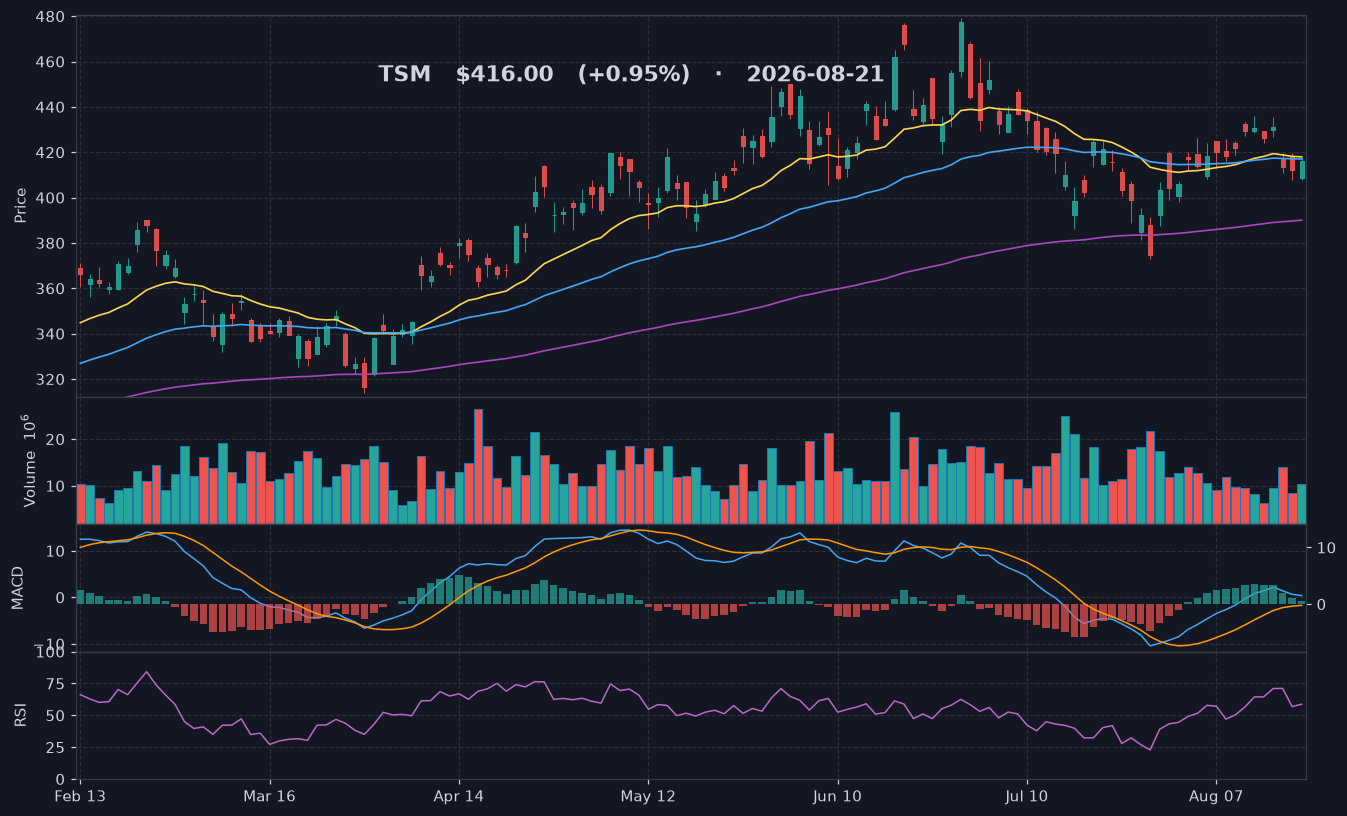Select the RSI axis label
Screen dimensions: 1347x816
21,715
